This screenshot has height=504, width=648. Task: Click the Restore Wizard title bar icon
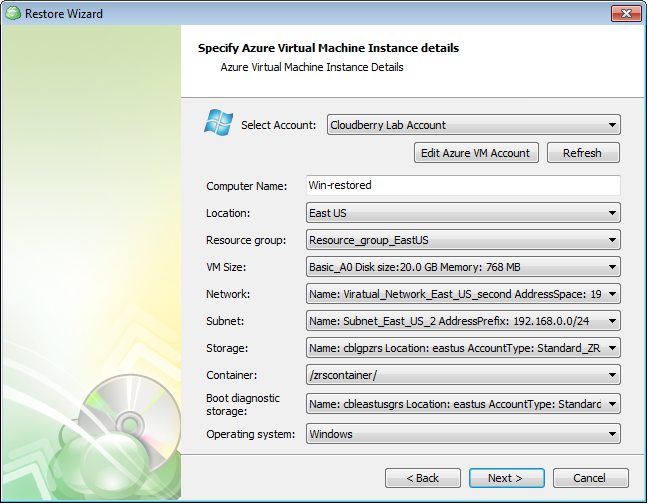(13, 13)
